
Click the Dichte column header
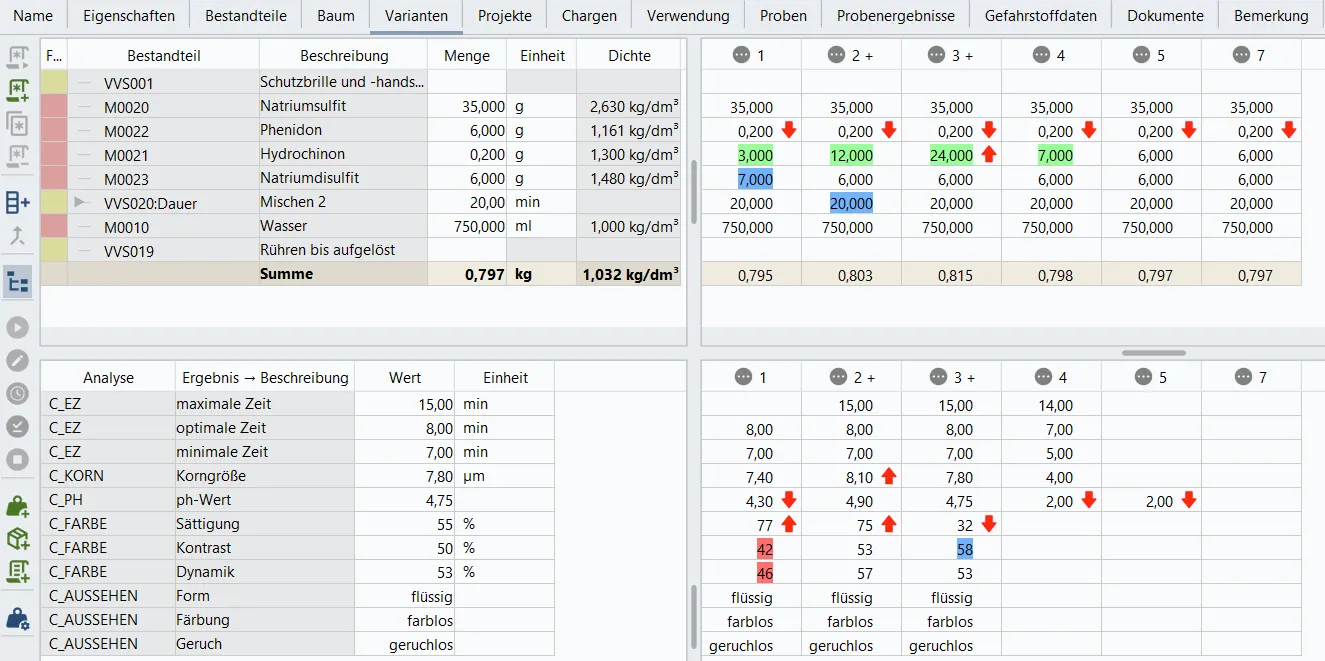tap(629, 55)
